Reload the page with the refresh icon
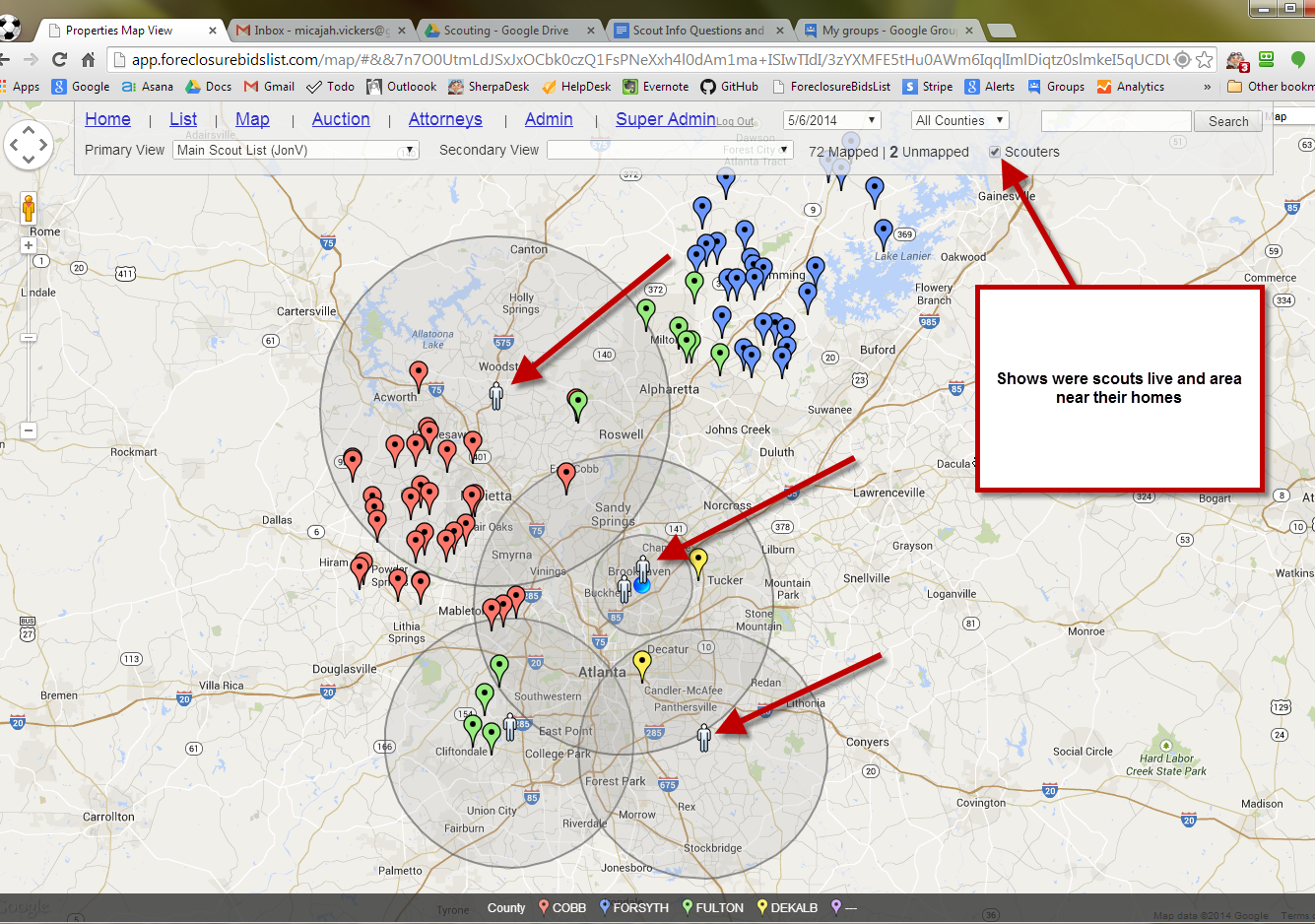The height and width of the screenshot is (924, 1315). click(60, 59)
